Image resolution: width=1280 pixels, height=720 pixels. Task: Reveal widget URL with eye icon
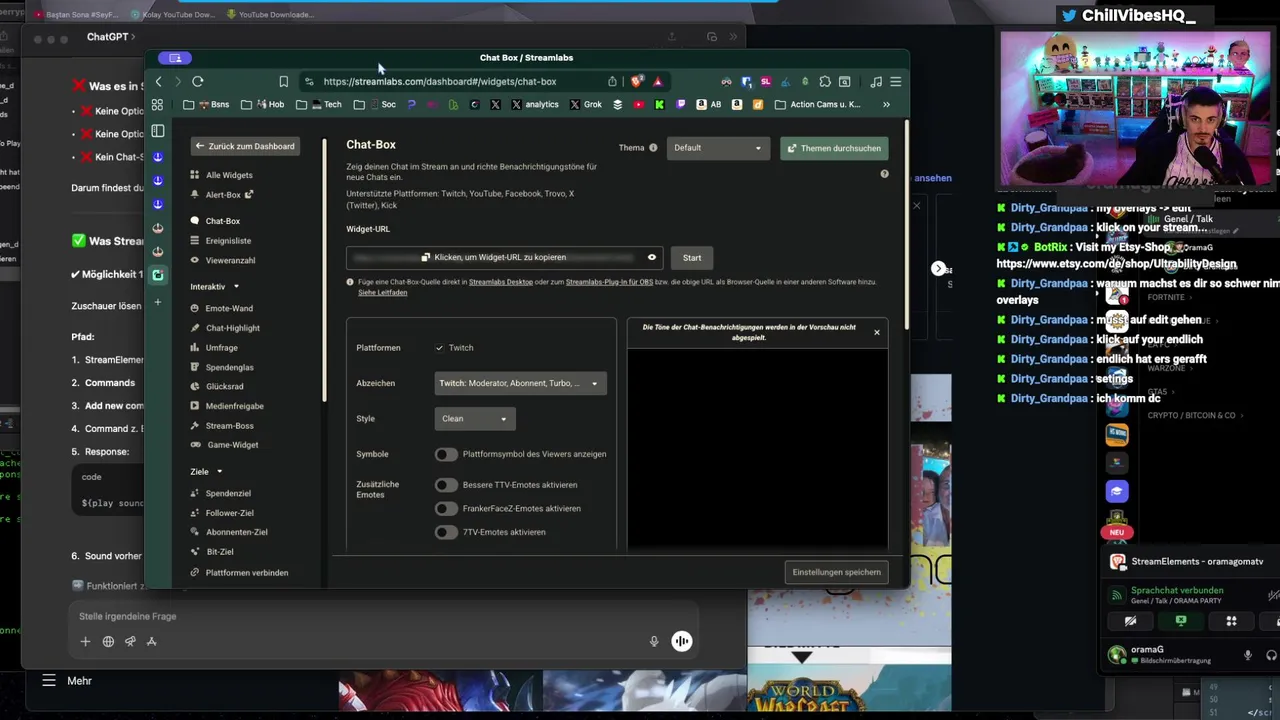coord(652,258)
